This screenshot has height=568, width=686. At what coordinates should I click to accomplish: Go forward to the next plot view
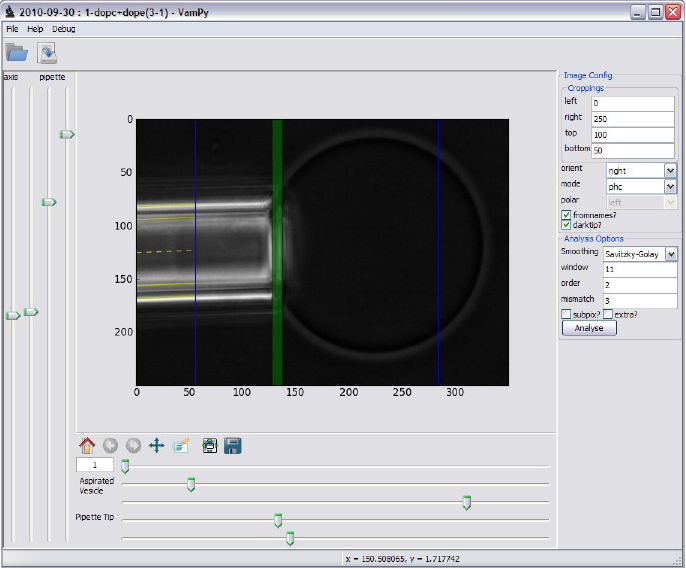[133, 446]
